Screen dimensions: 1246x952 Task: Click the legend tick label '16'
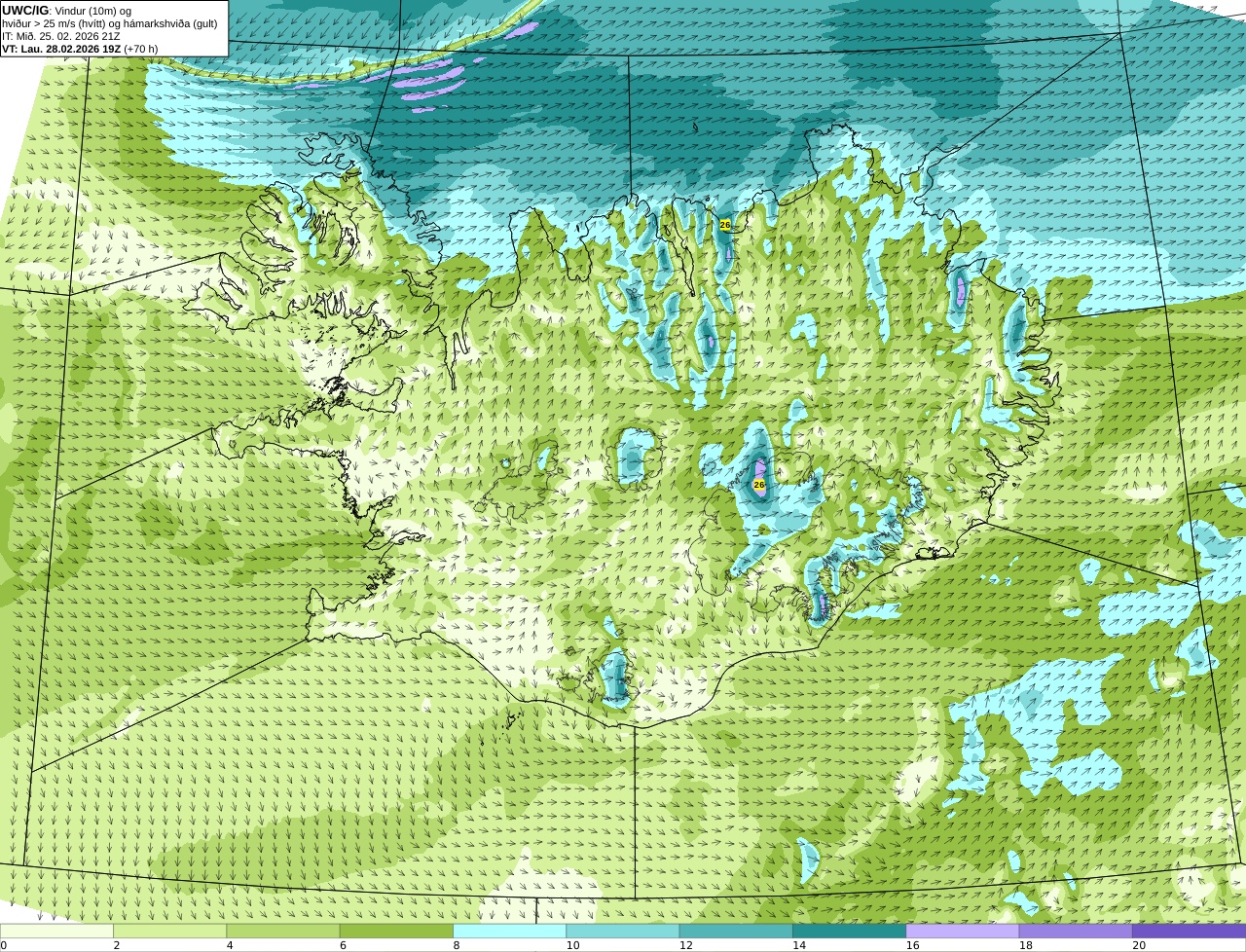912,945
